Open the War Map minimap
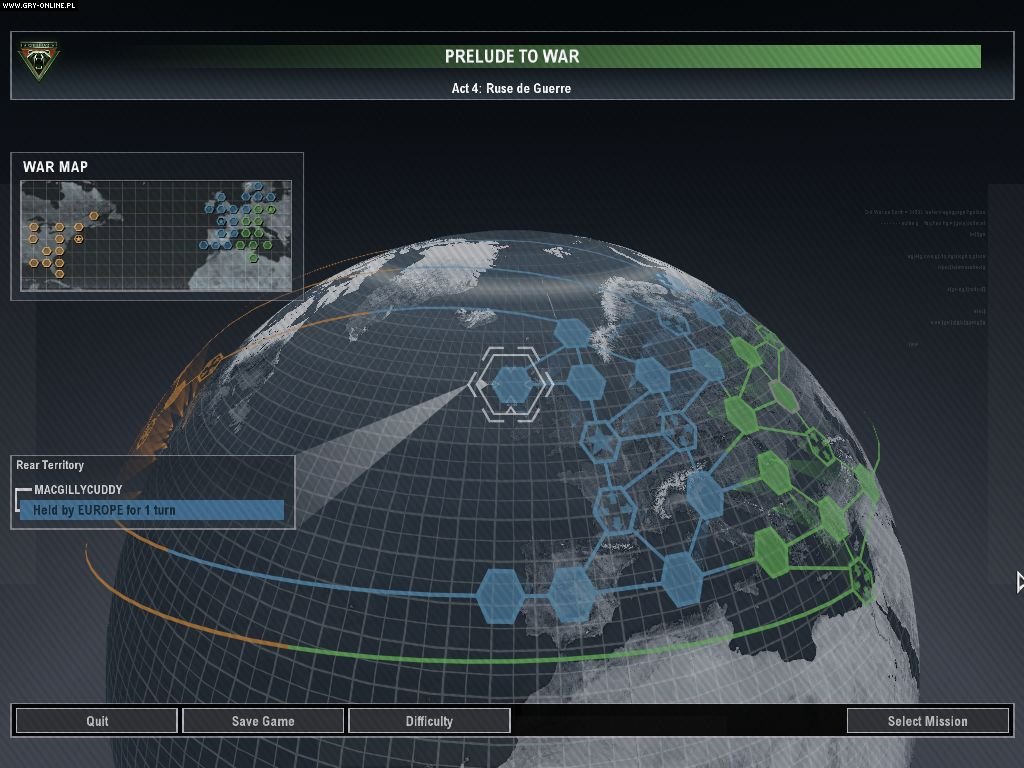 tap(156, 236)
